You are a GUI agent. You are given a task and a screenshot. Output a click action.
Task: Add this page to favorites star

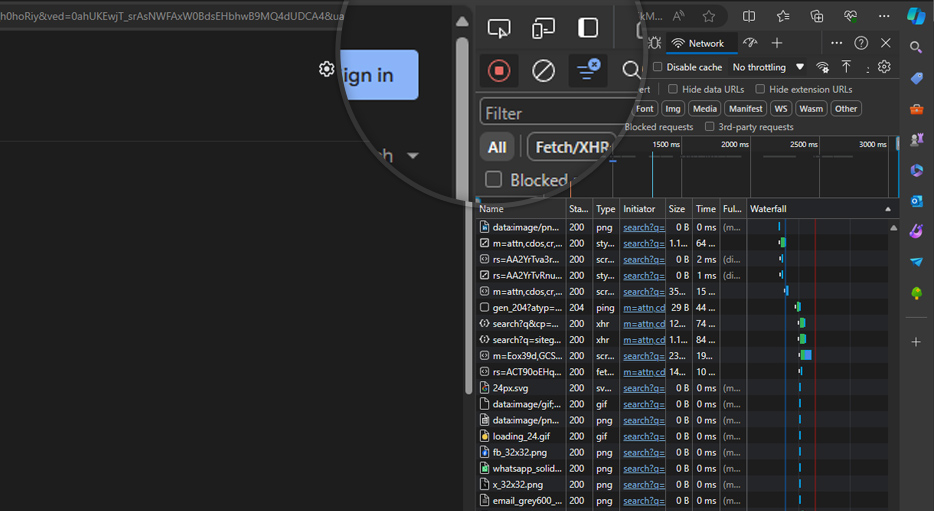pyautogui.click(x=708, y=17)
